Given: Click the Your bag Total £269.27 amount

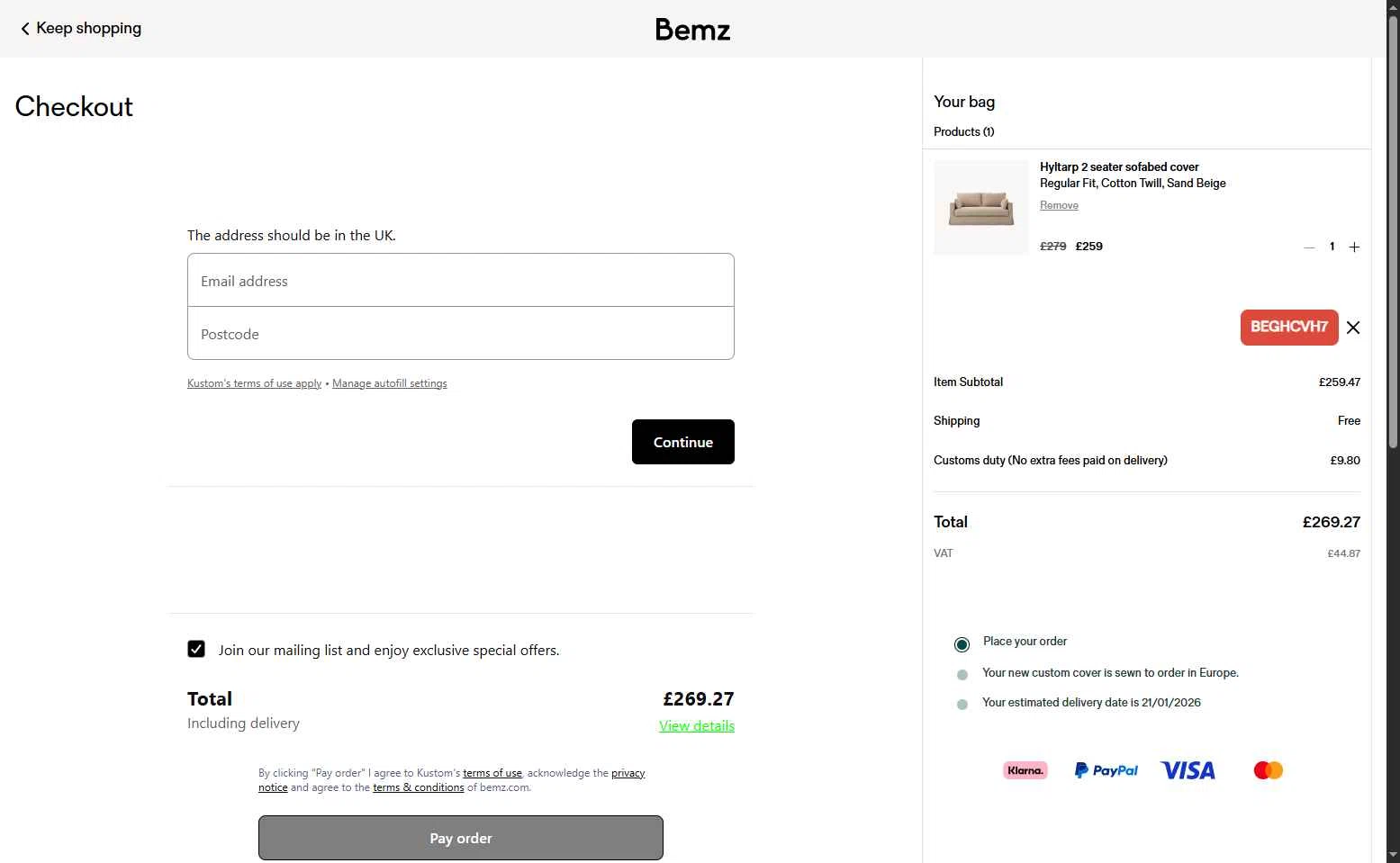Looking at the screenshot, I should point(1332,522).
